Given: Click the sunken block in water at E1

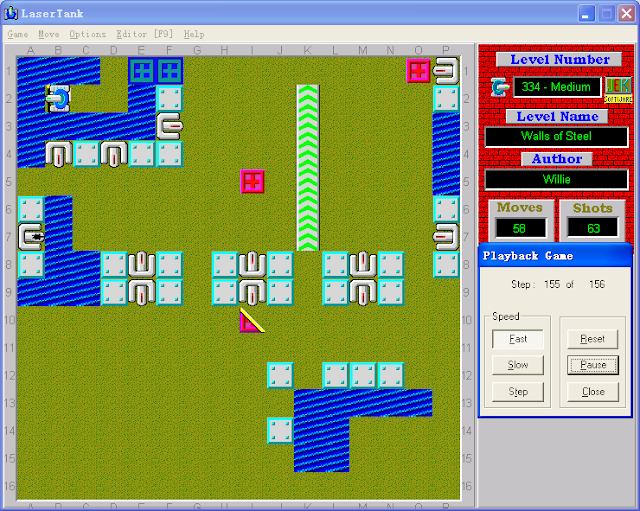Looking at the screenshot, I should pyautogui.click(x=142, y=71).
